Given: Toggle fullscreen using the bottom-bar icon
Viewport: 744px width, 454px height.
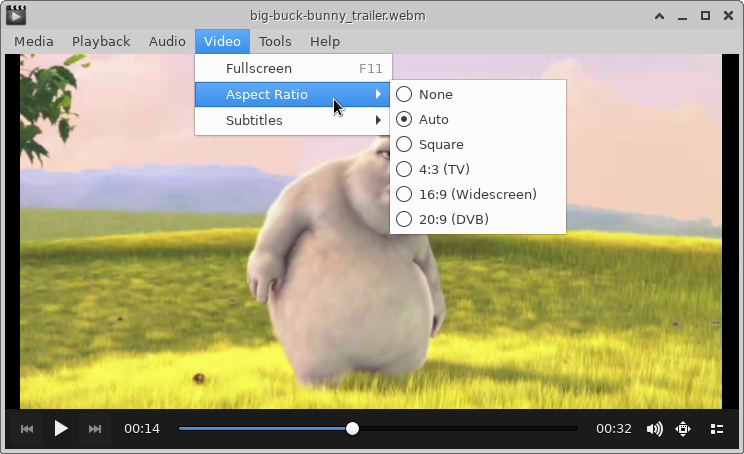Looking at the screenshot, I should pyautogui.click(x=683, y=429).
